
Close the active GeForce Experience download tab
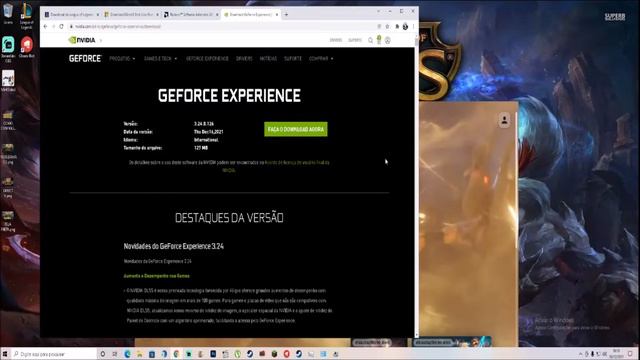[x=277, y=14]
